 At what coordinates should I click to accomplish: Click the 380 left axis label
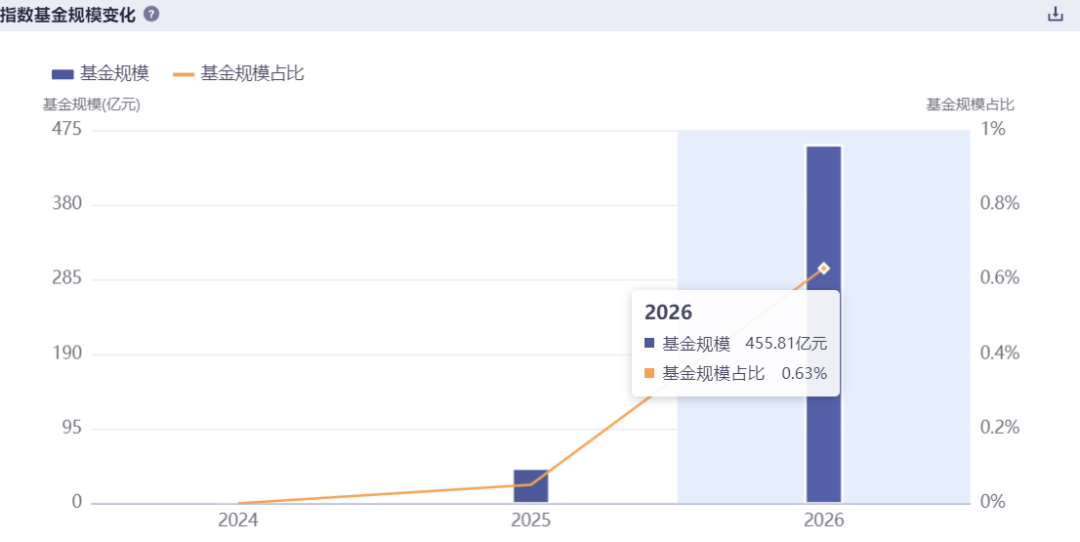(67, 204)
